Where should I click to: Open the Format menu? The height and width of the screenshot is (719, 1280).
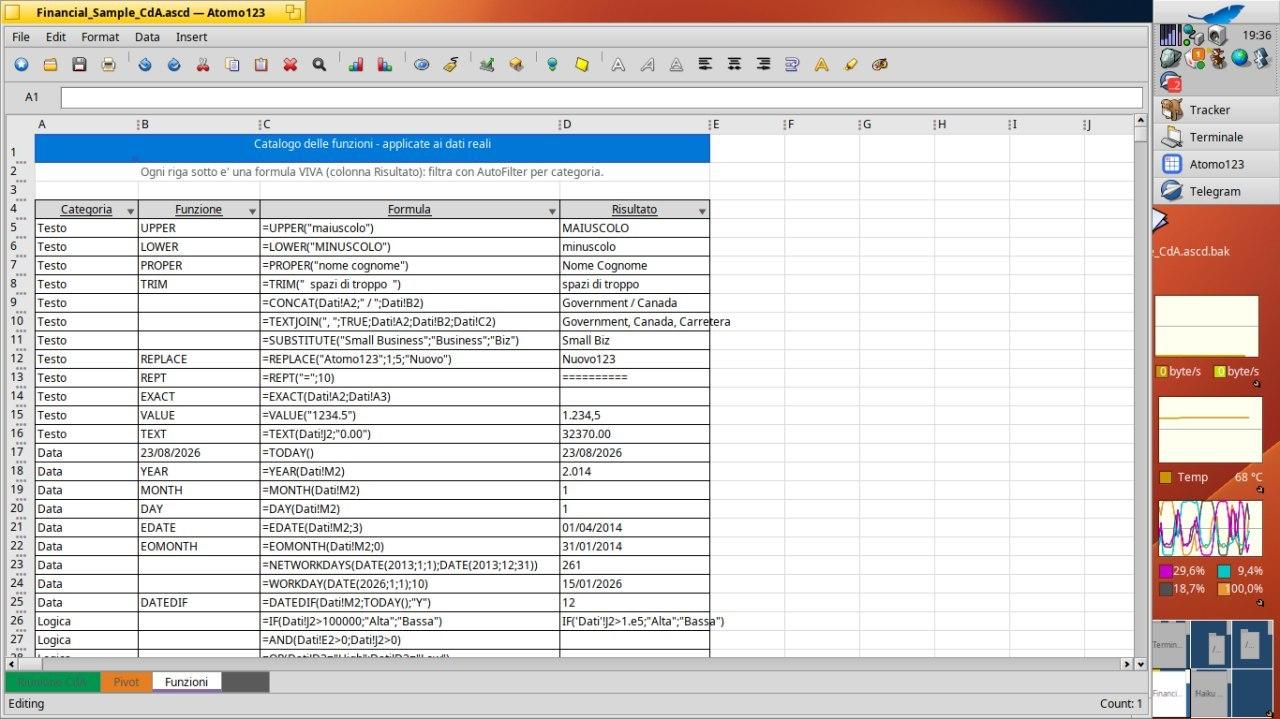point(100,37)
